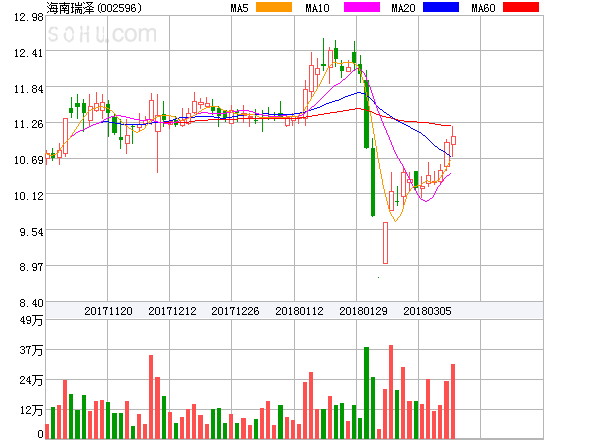Image resolution: width=600 pixels, height=440 pixels.
Task: Click the 11.26 price axis label
Action: tap(29, 124)
